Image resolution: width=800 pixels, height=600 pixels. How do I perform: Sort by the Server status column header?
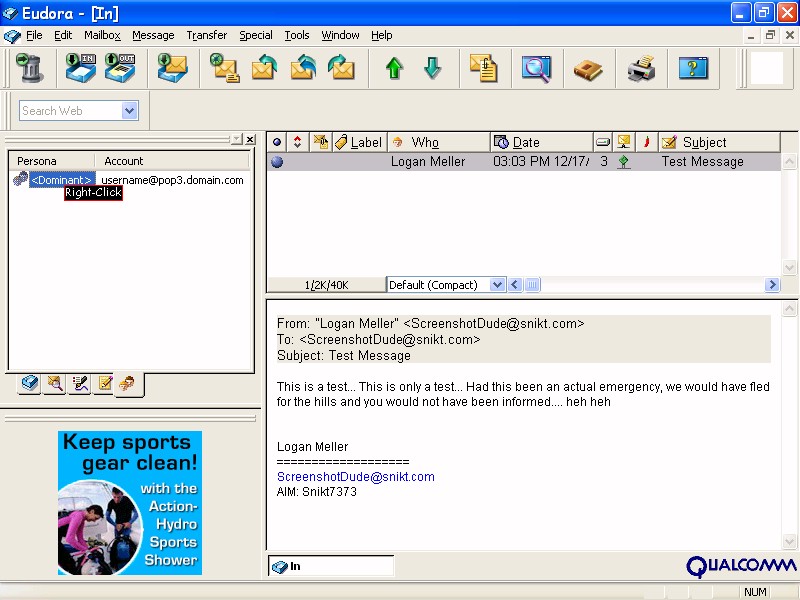pyautogui.click(x=623, y=142)
